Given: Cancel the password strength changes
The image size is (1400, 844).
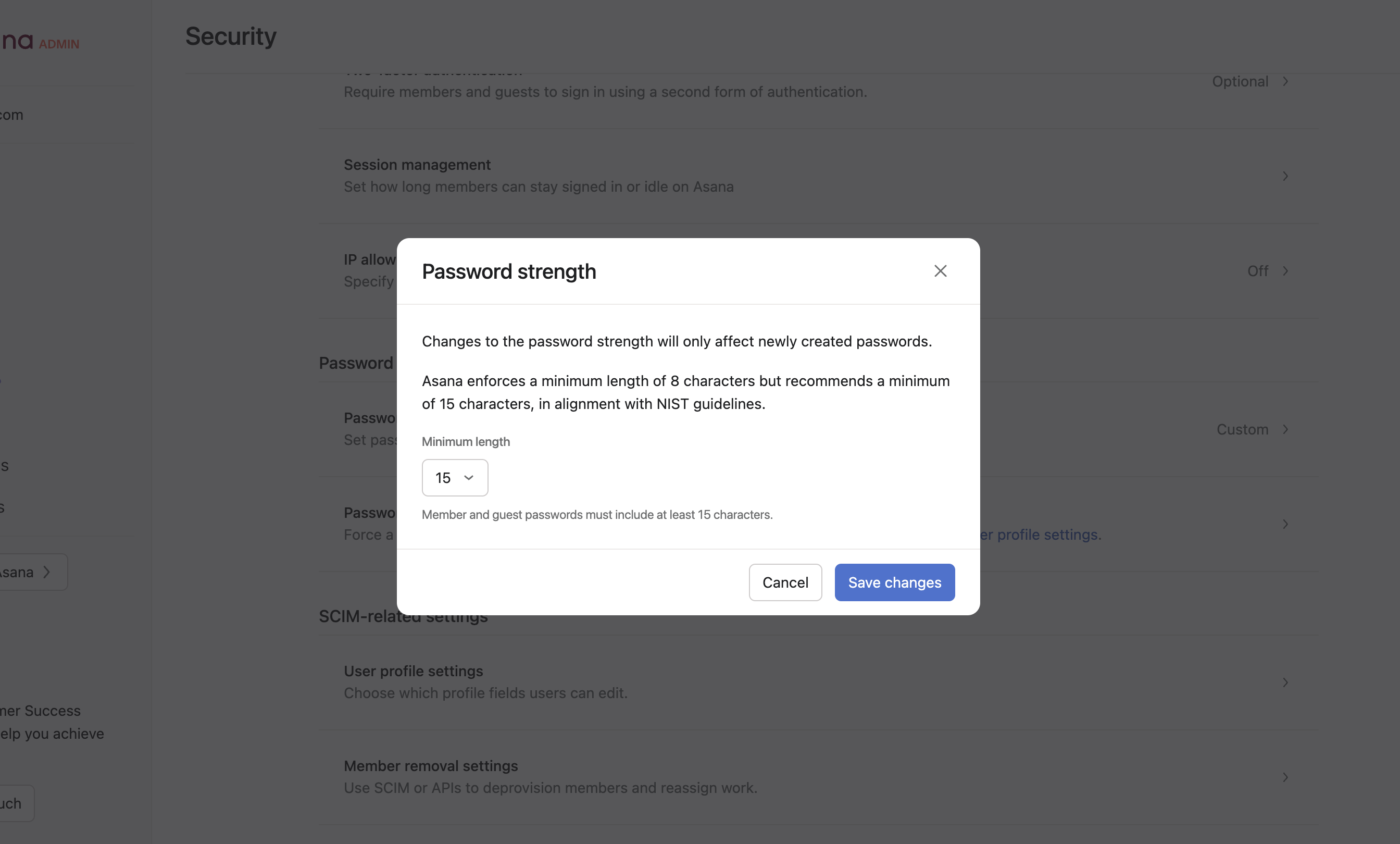Looking at the screenshot, I should coord(785,582).
